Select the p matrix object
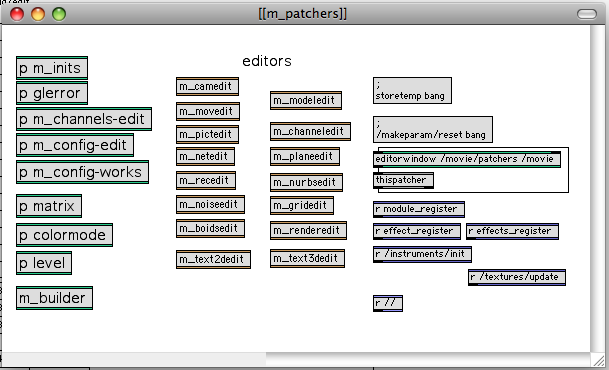 point(49,206)
